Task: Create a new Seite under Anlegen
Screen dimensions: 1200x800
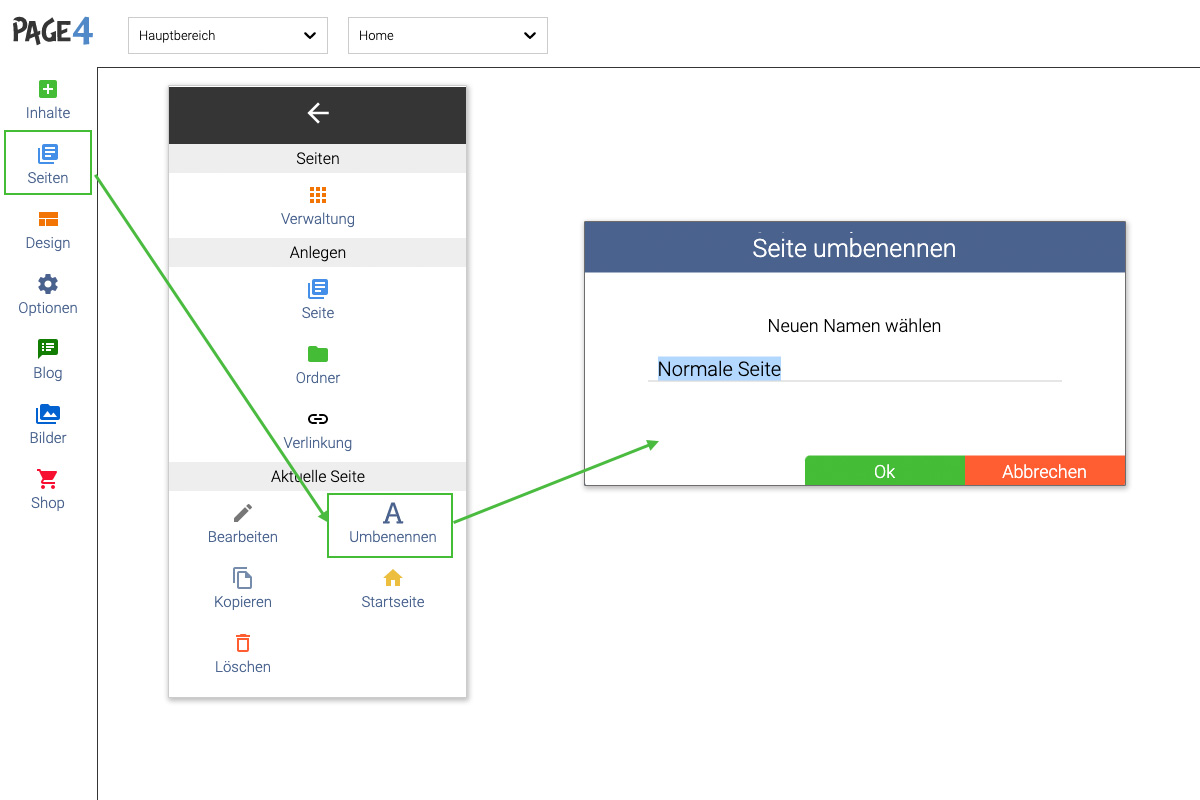Action: pyautogui.click(x=318, y=300)
